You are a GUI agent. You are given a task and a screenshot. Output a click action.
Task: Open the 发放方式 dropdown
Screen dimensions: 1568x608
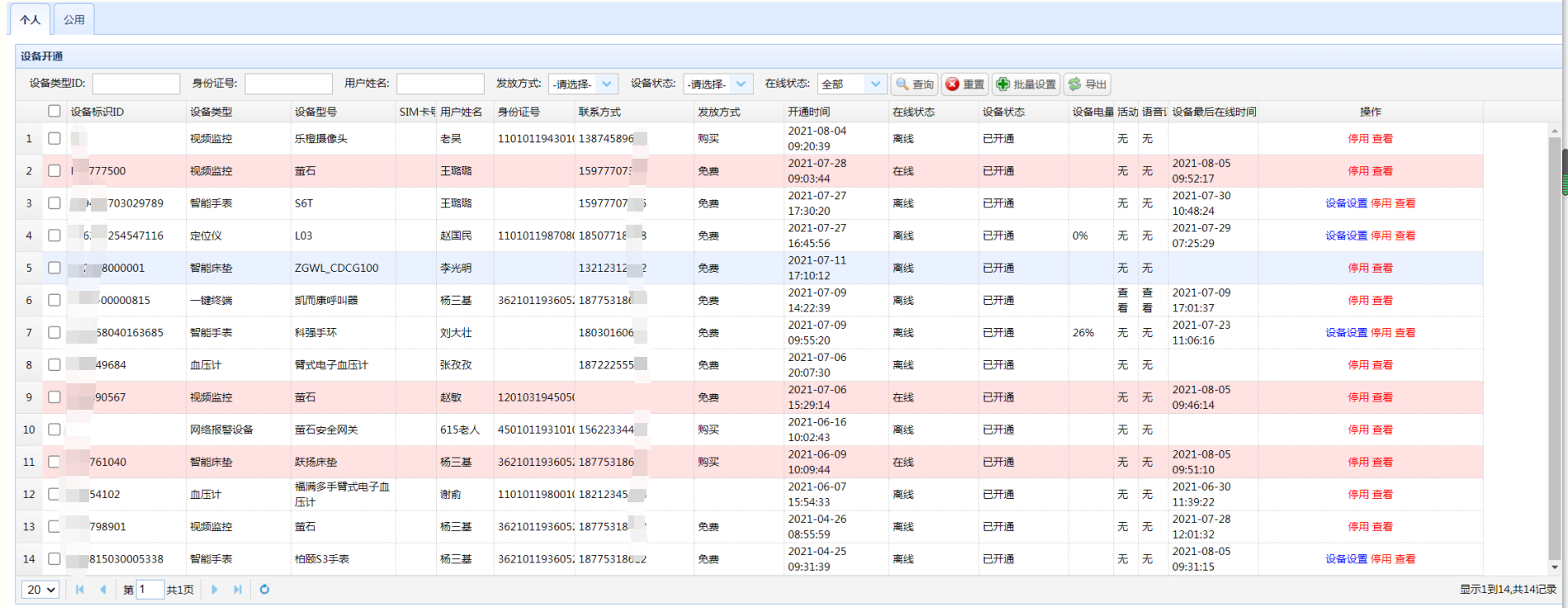coord(607,84)
